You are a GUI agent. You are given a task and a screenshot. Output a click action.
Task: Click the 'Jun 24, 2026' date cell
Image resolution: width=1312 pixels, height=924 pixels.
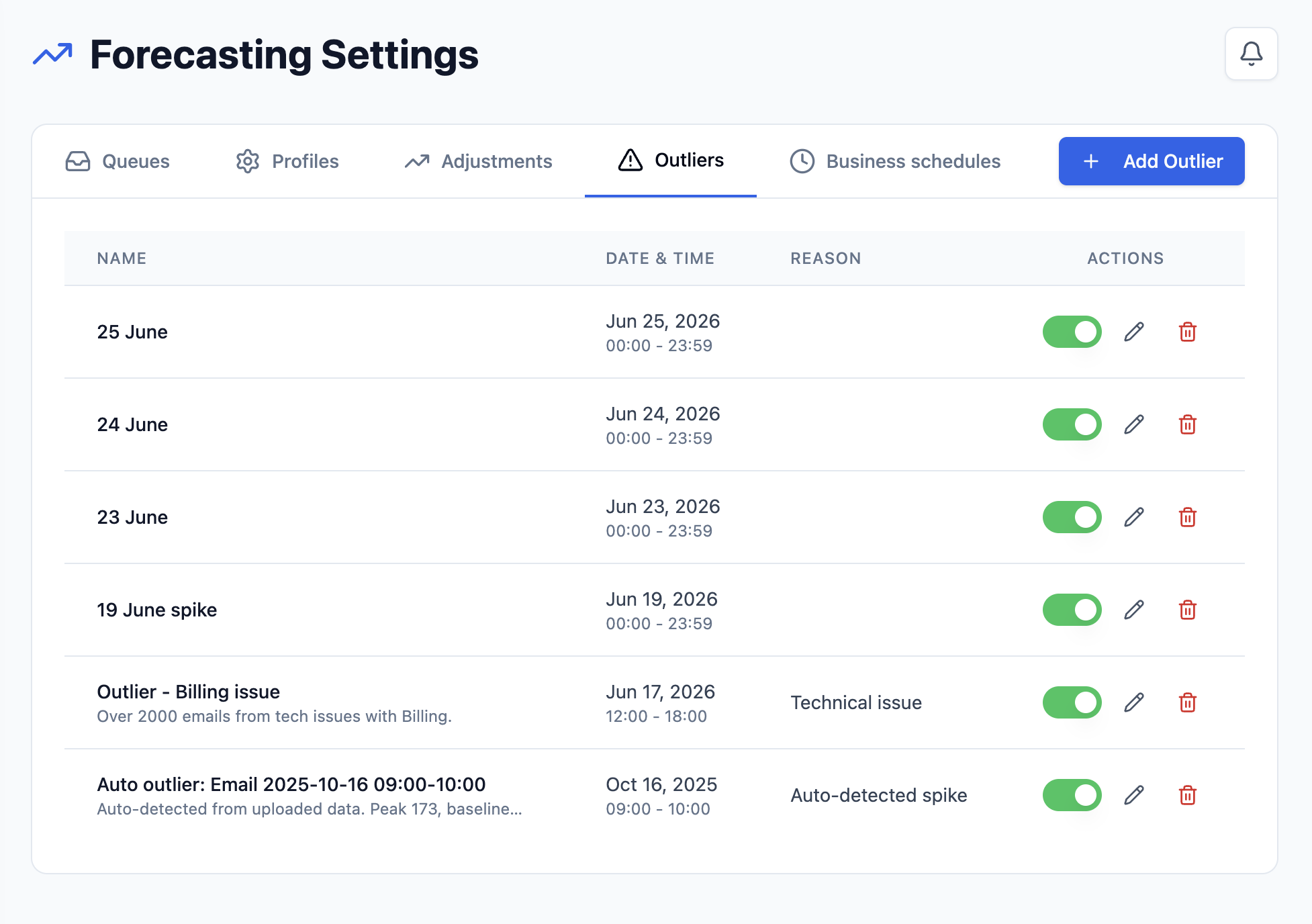[x=663, y=414]
